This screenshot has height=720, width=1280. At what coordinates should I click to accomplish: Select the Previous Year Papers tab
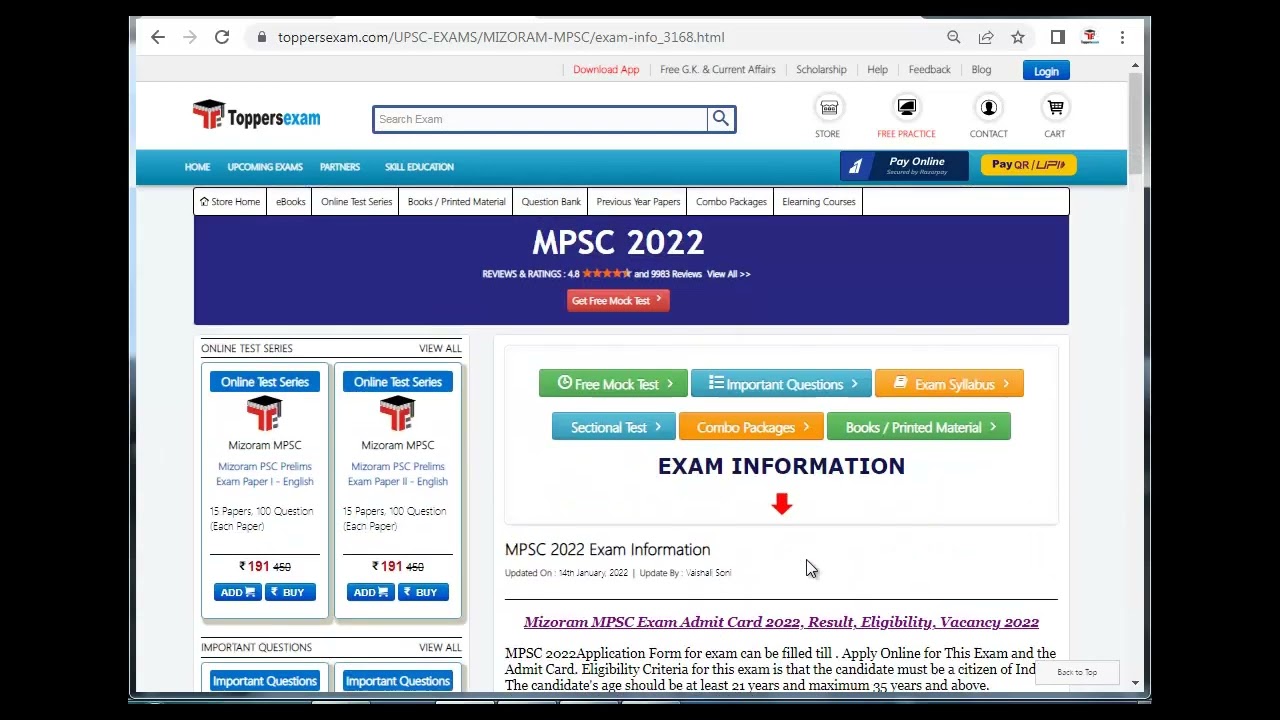(638, 202)
